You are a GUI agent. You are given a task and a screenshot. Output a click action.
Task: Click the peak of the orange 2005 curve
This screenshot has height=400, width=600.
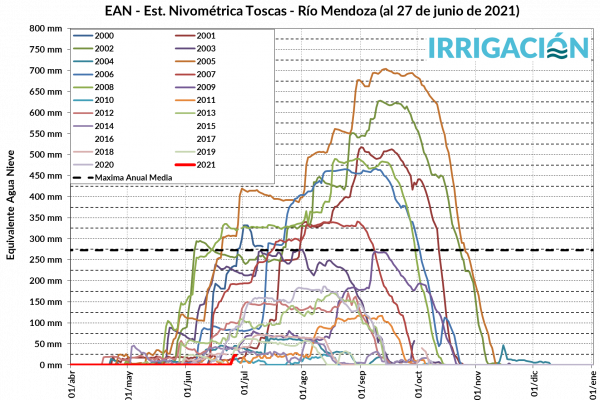[x=383, y=69]
